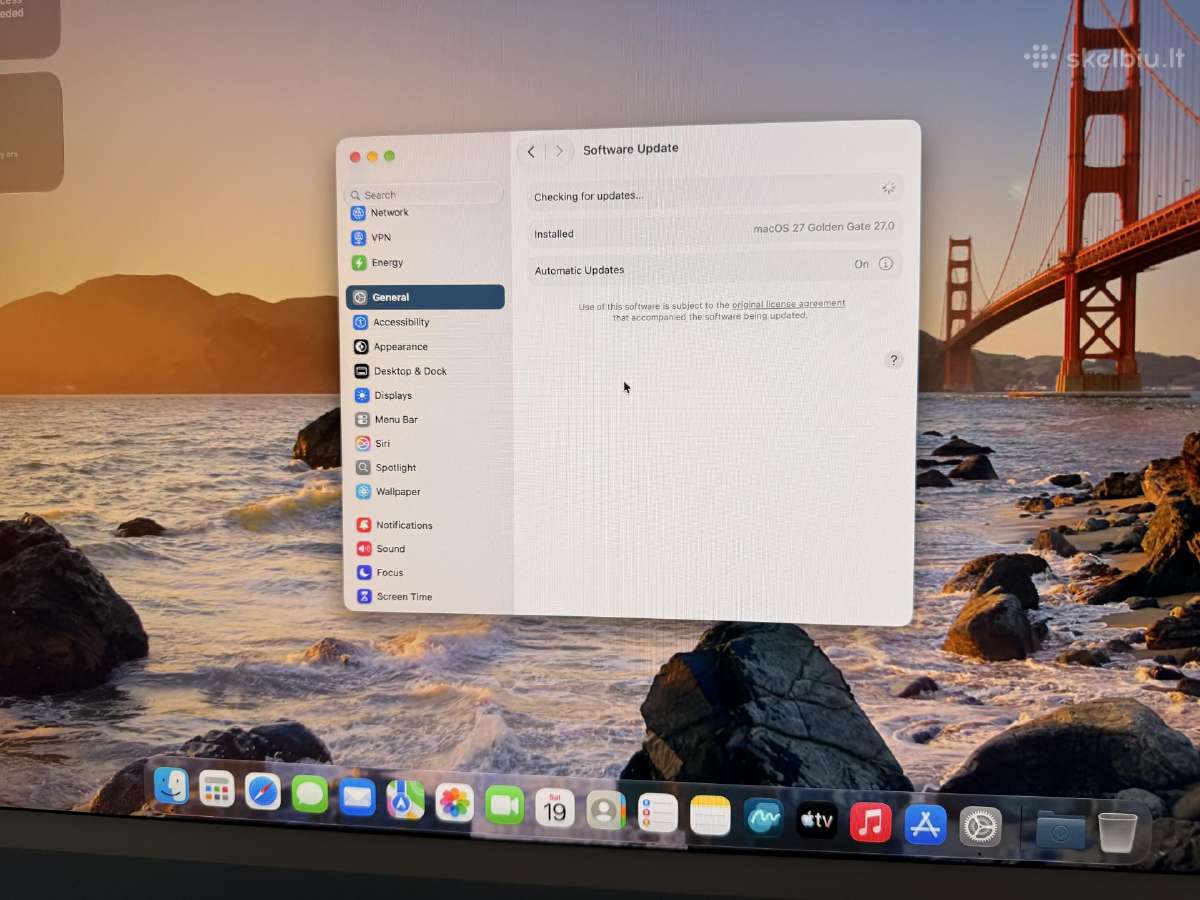Click the Search field in sidebar
Screen dimensions: 1200x900
[423, 194]
